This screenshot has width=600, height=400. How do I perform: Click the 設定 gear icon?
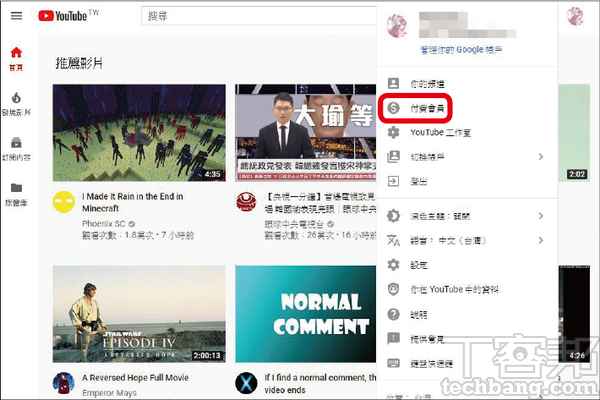(x=393, y=264)
